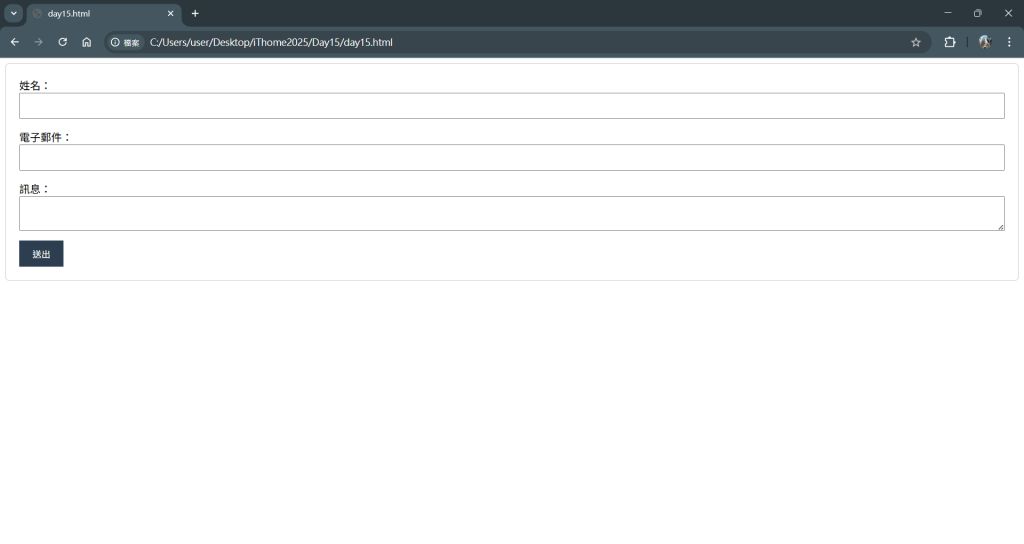Go to the browser home page
Image resolution: width=1024 pixels, height=544 pixels.
coord(87,42)
